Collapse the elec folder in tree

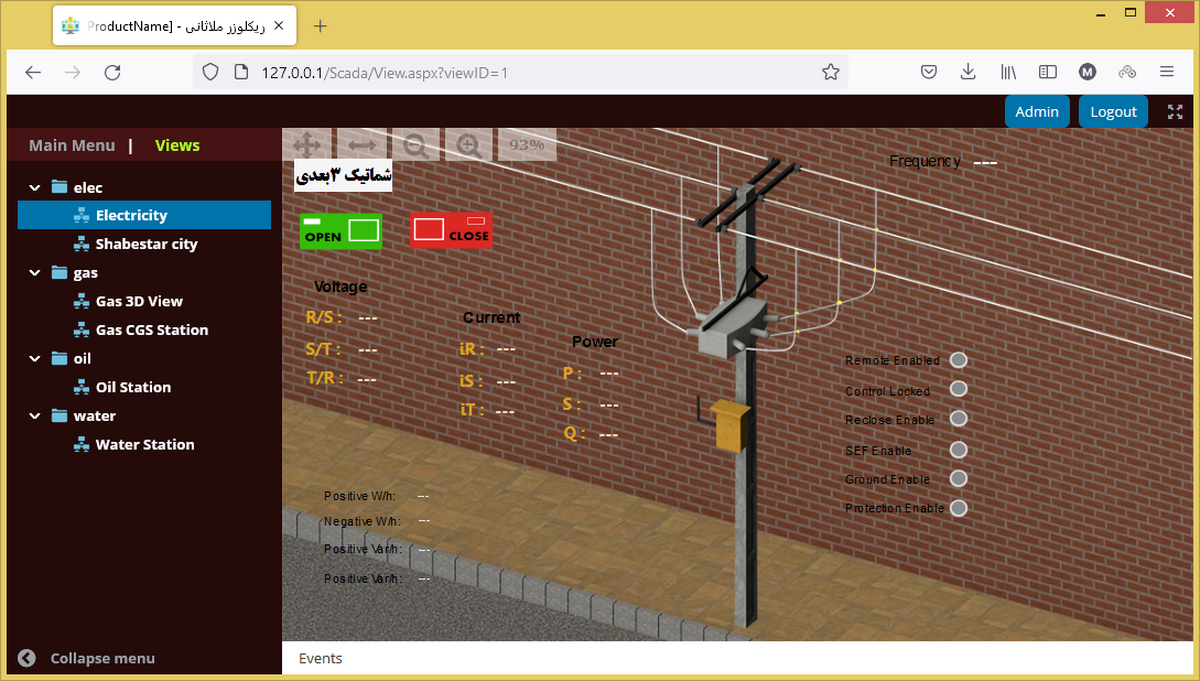[x=35, y=187]
